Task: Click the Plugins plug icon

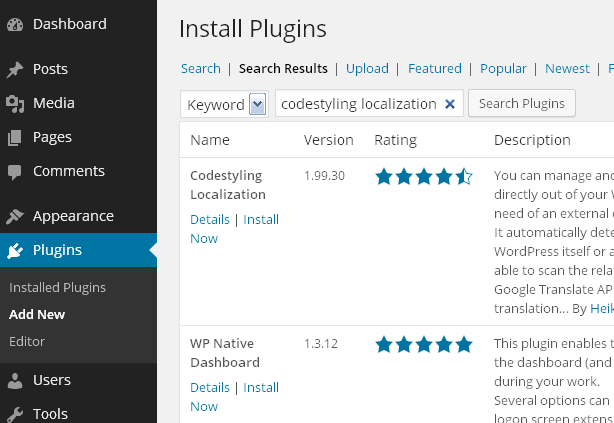Action: pos(15,251)
